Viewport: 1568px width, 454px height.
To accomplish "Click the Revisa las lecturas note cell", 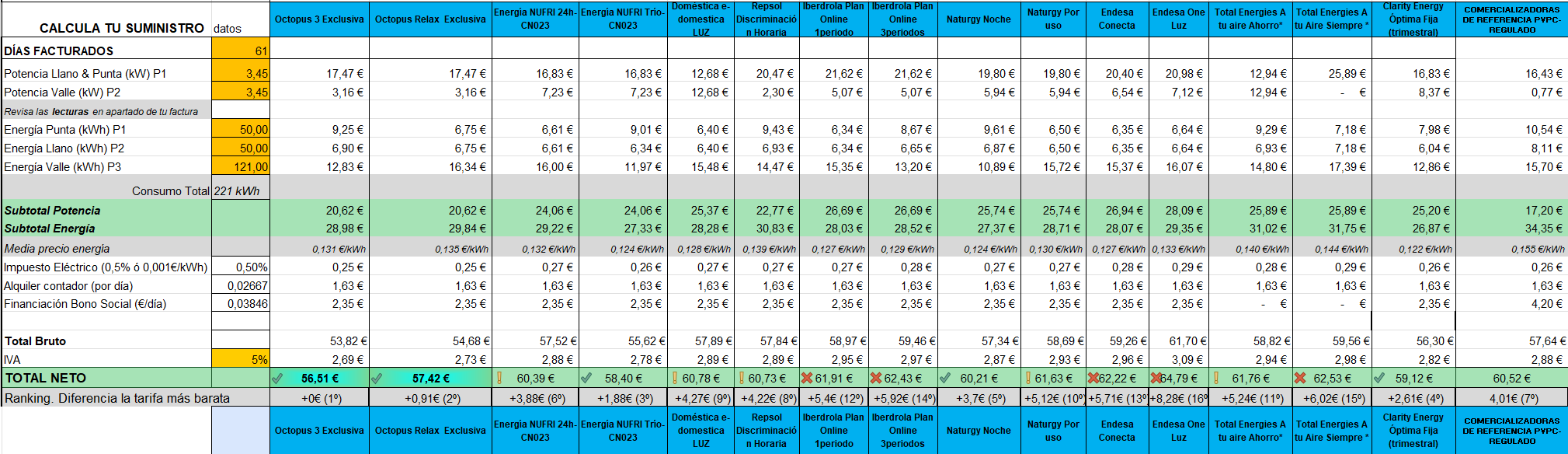I will click(x=106, y=111).
